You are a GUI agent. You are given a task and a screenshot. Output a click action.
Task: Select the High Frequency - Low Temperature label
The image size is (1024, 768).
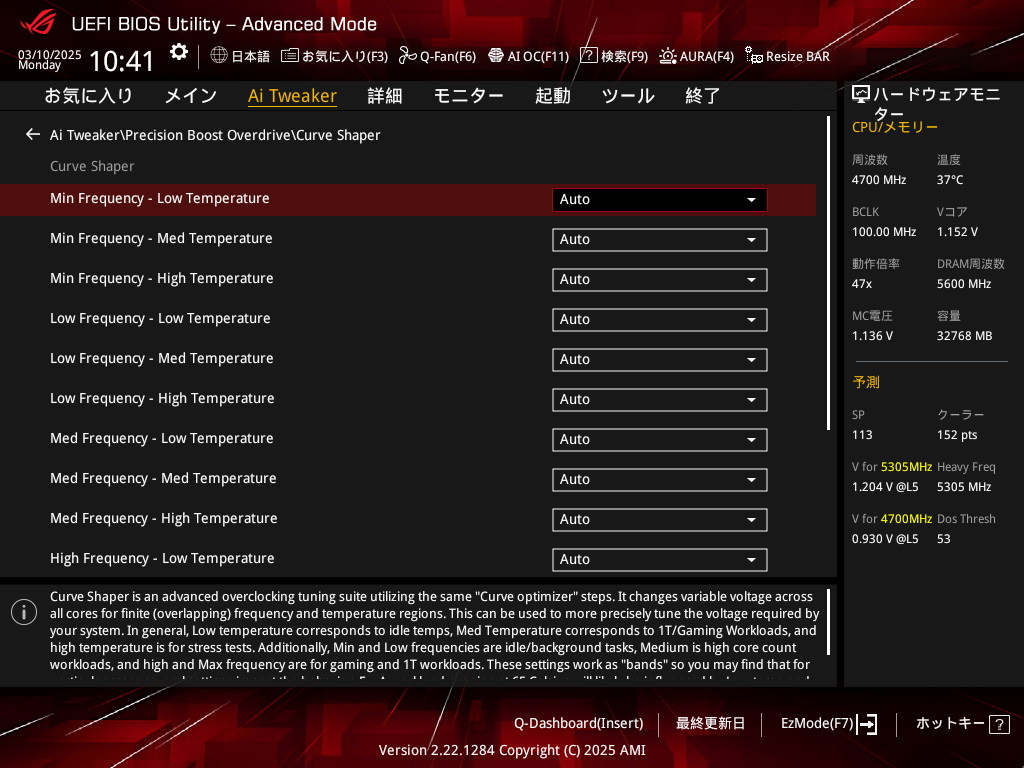click(162, 558)
